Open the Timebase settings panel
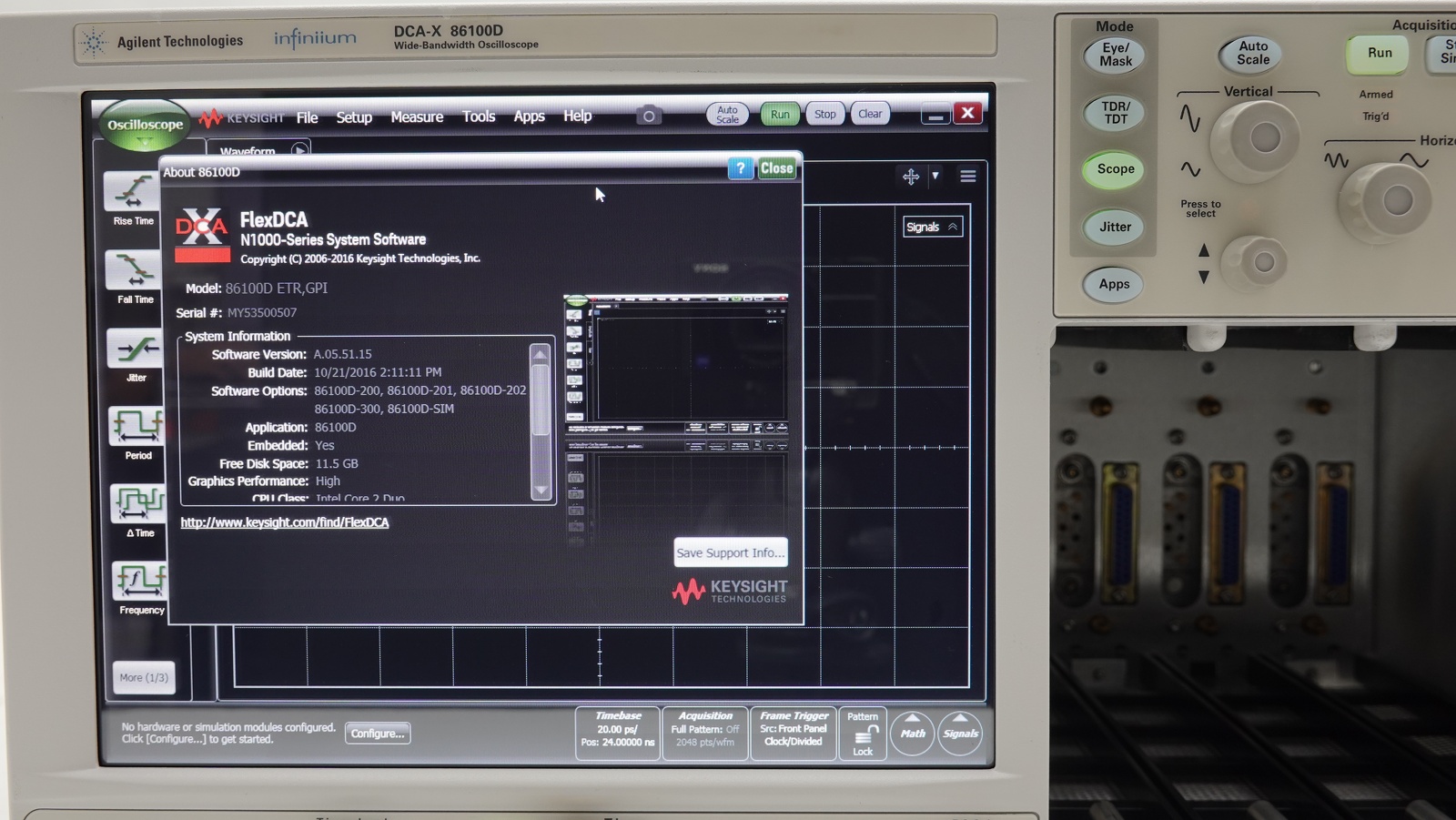 pos(618,733)
